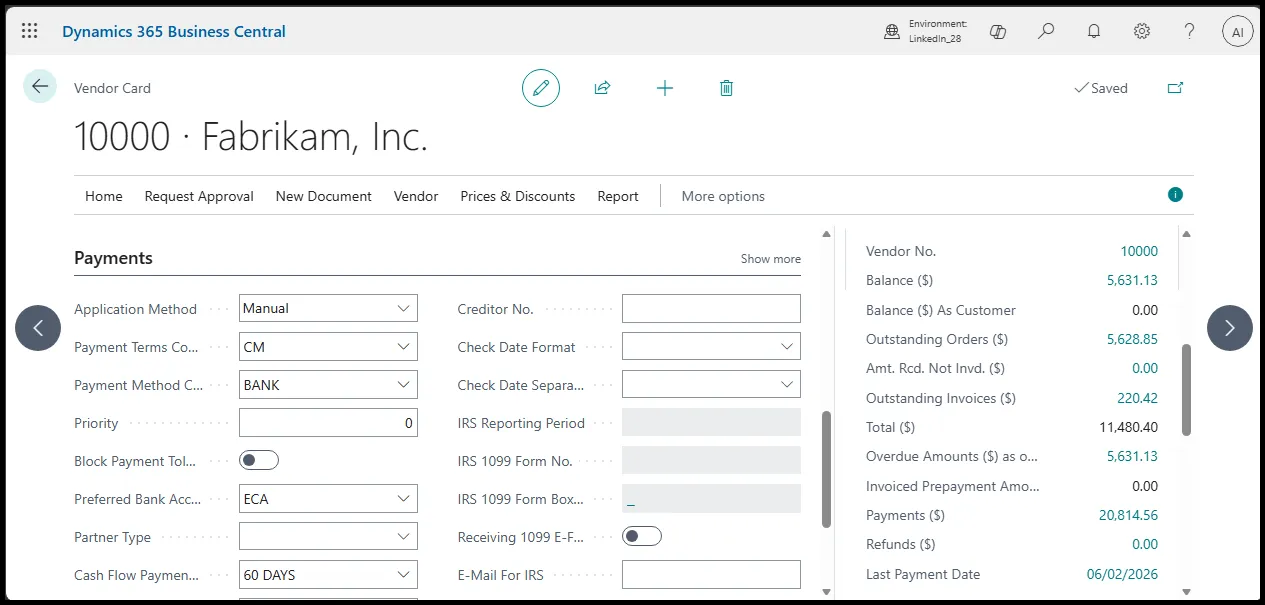The width and height of the screenshot is (1265, 605).
Task: Open the Prices & Discounts menu
Action: tap(518, 196)
